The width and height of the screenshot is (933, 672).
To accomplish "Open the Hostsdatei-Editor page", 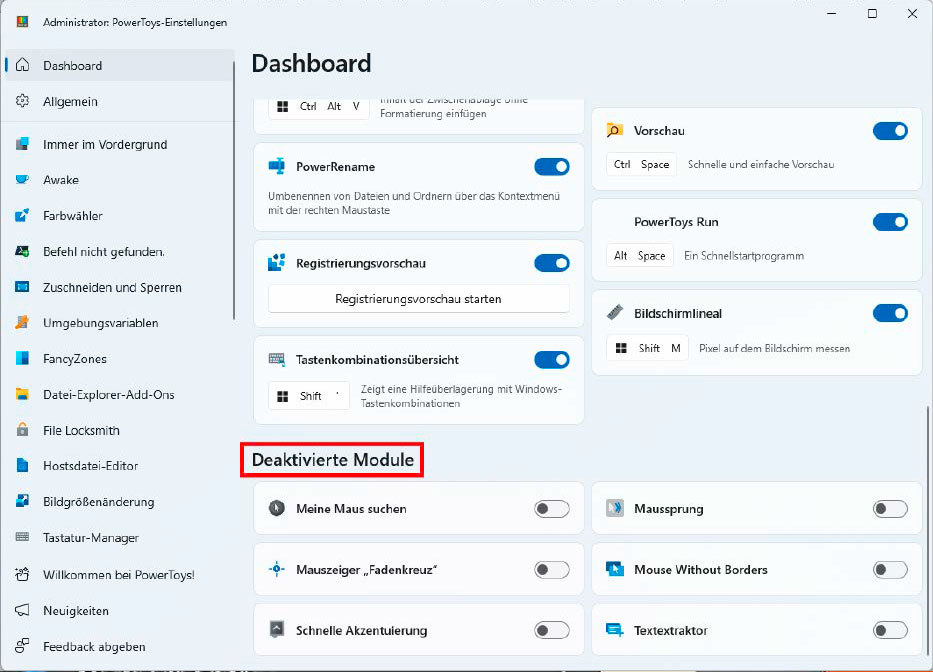I will (119, 465).
